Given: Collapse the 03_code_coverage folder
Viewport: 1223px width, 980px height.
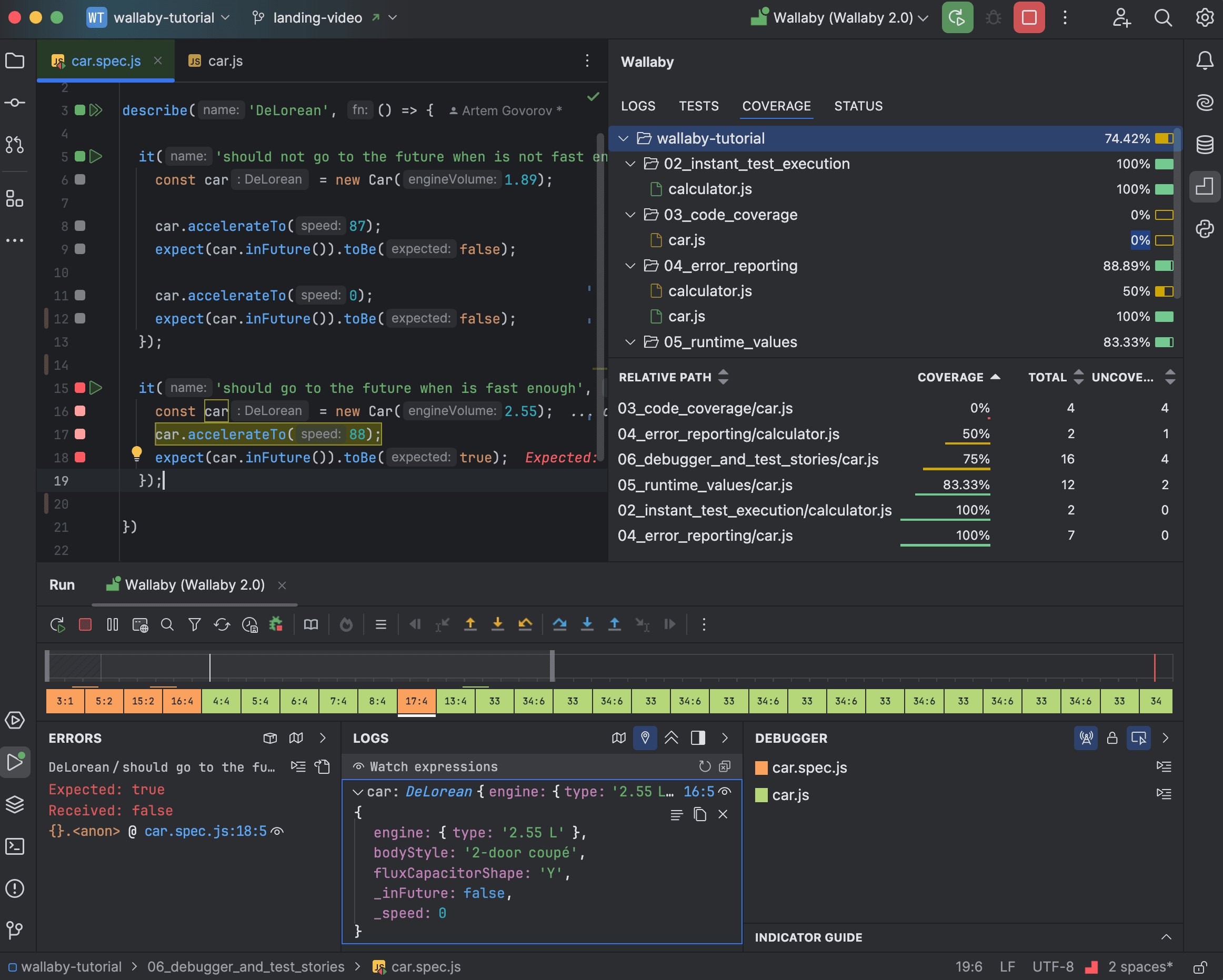Looking at the screenshot, I should tap(630, 215).
